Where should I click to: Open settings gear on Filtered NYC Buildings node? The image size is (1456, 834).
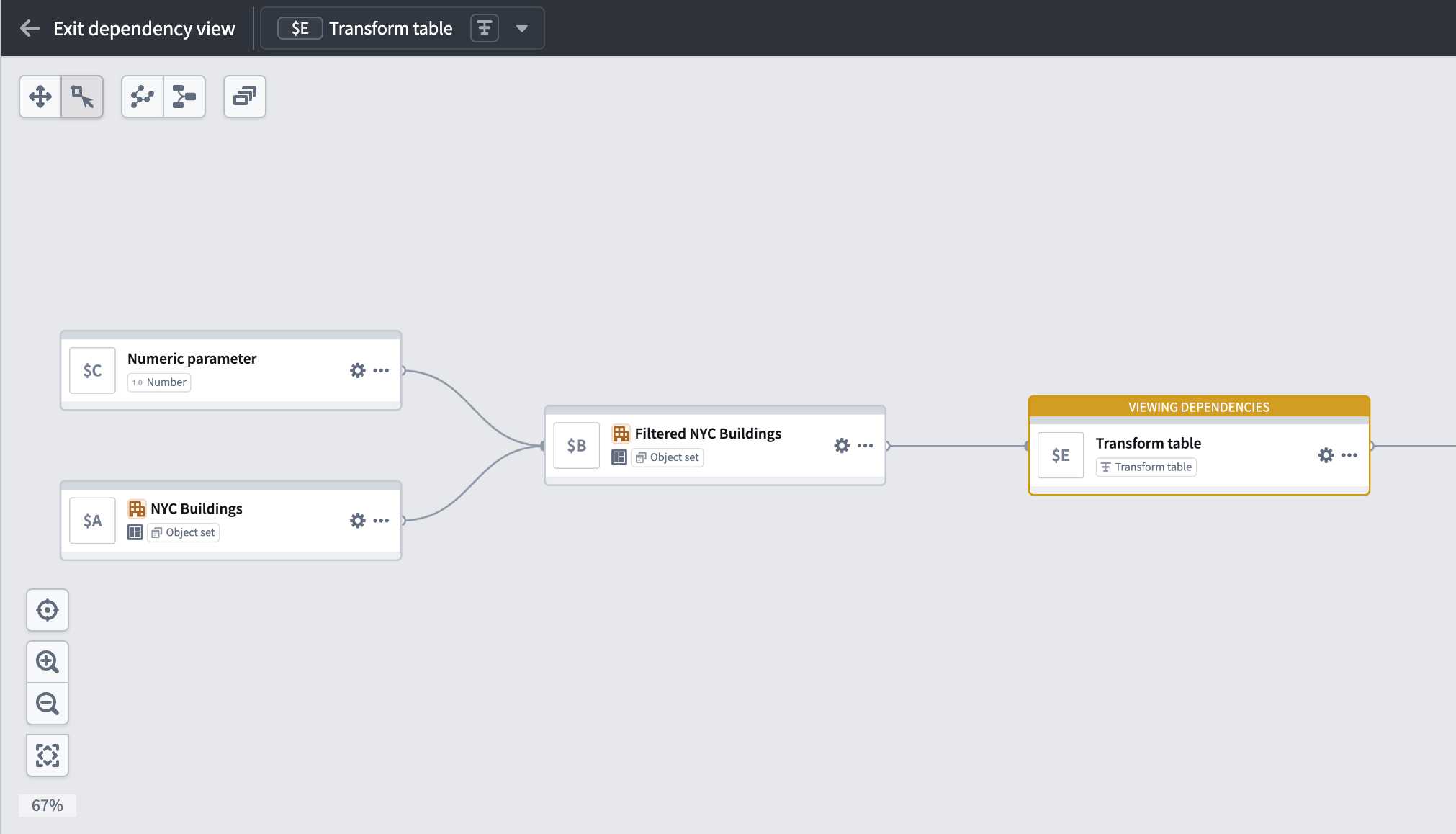click(x=841, y=445)
